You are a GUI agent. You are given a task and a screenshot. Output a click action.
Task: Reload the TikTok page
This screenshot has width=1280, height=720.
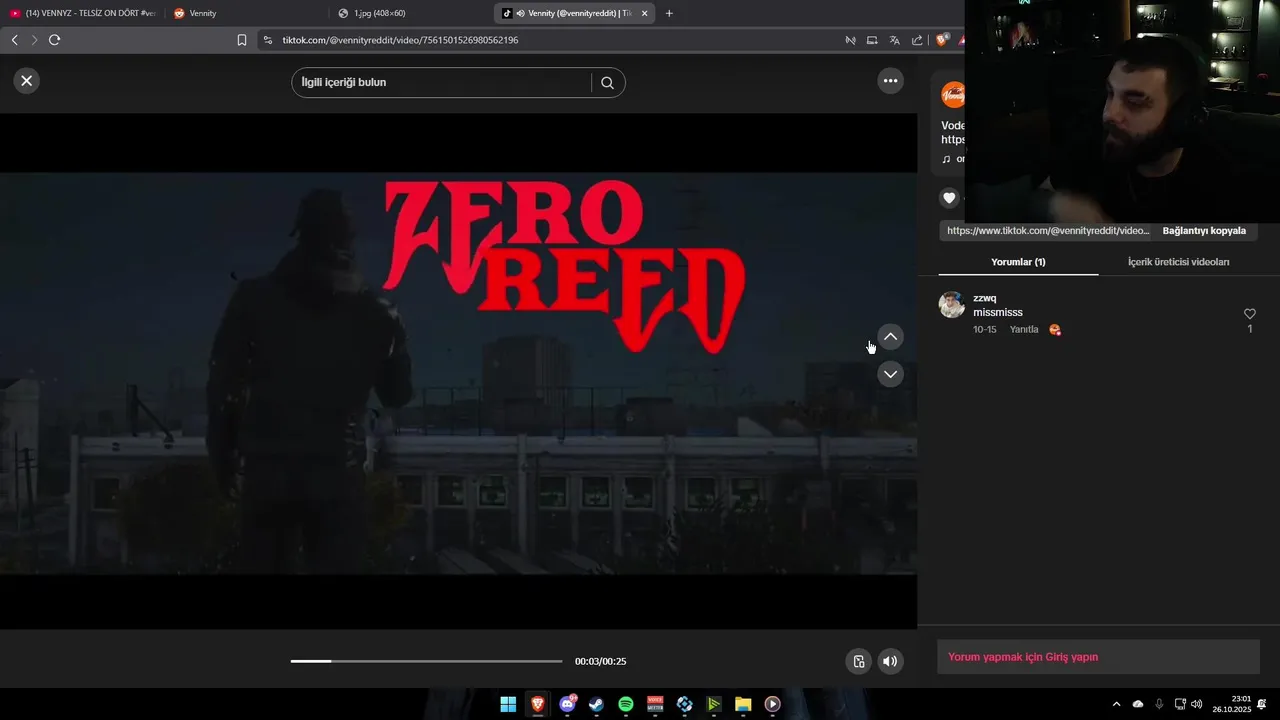pos(54,40)
